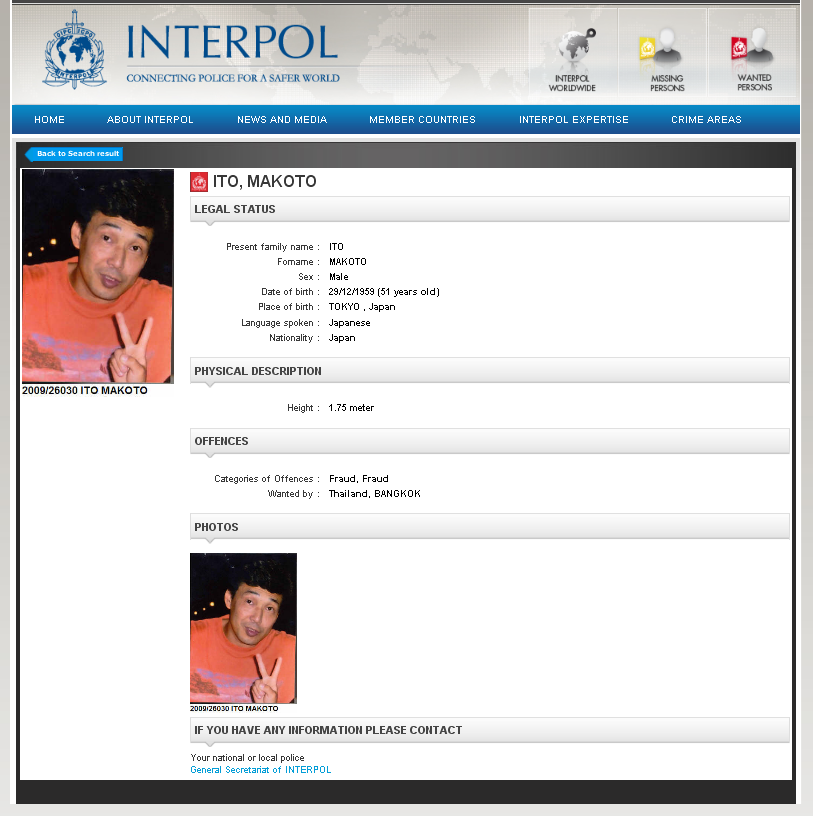This screenshot has height=816, width=813.
Task: Select Forname value MAKOTO
Action: (348, 262)
